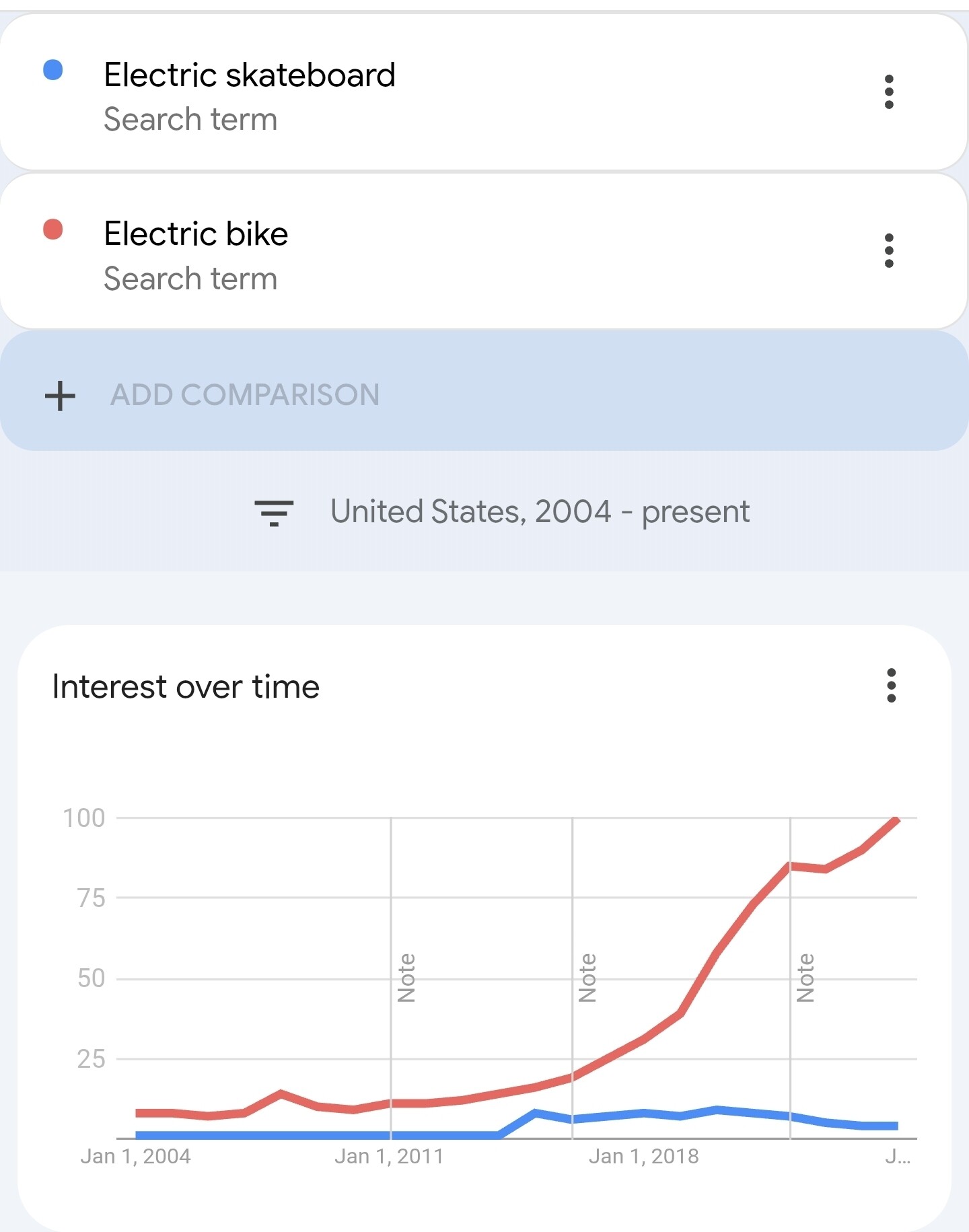Click the Jan 1, 2004 axis label

[x=135, y=1157]
